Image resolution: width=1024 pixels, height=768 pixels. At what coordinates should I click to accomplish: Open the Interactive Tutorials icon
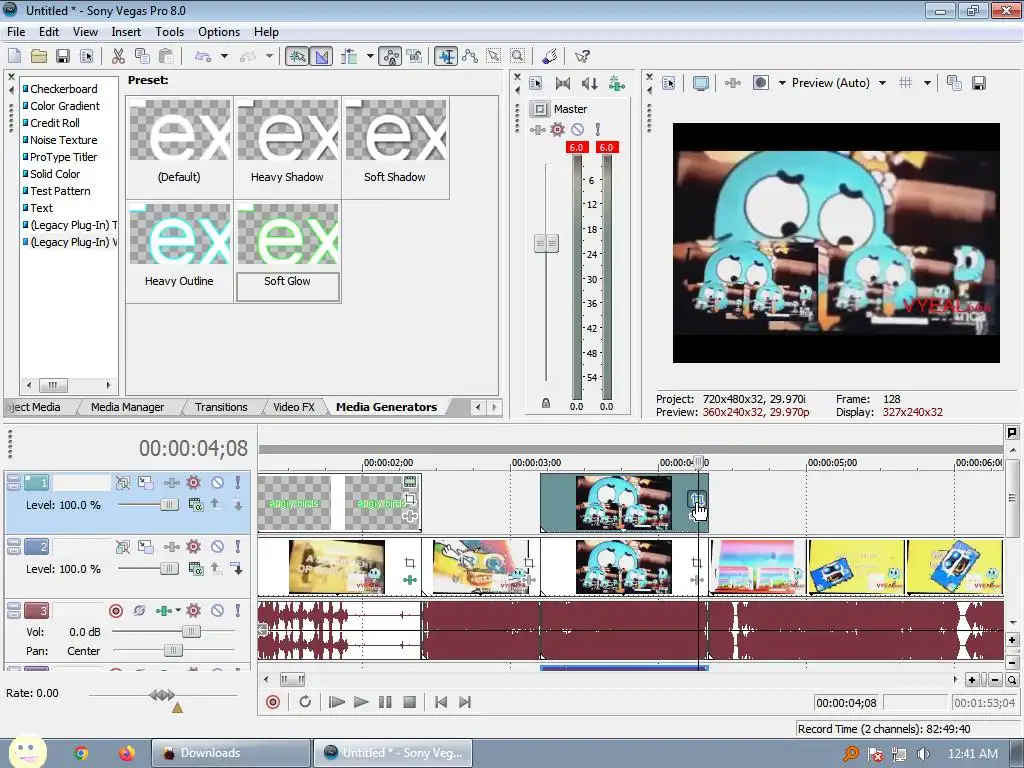pos(549,56)
